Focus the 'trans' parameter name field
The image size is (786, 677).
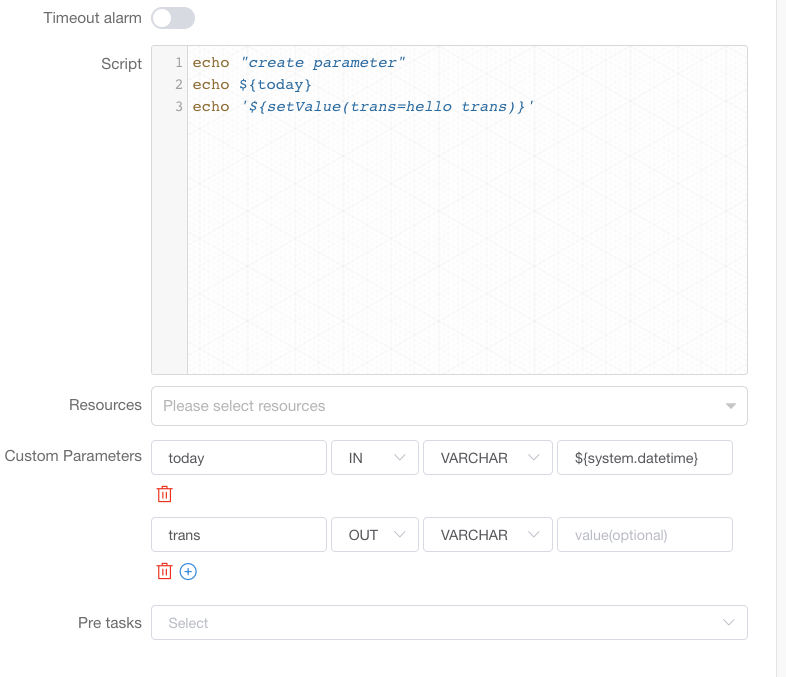point(239,535)
